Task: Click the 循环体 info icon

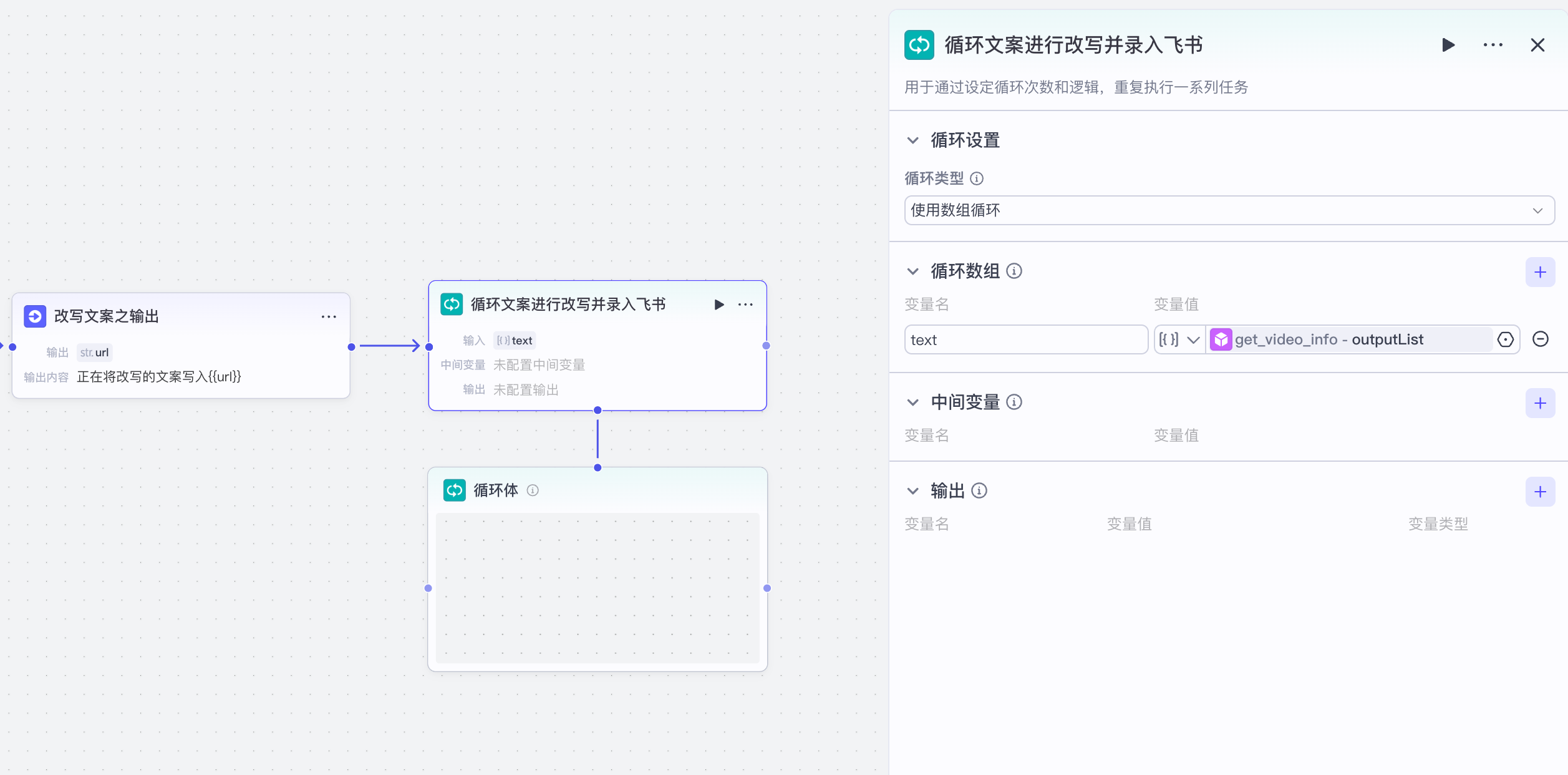Action: point(533,490)
